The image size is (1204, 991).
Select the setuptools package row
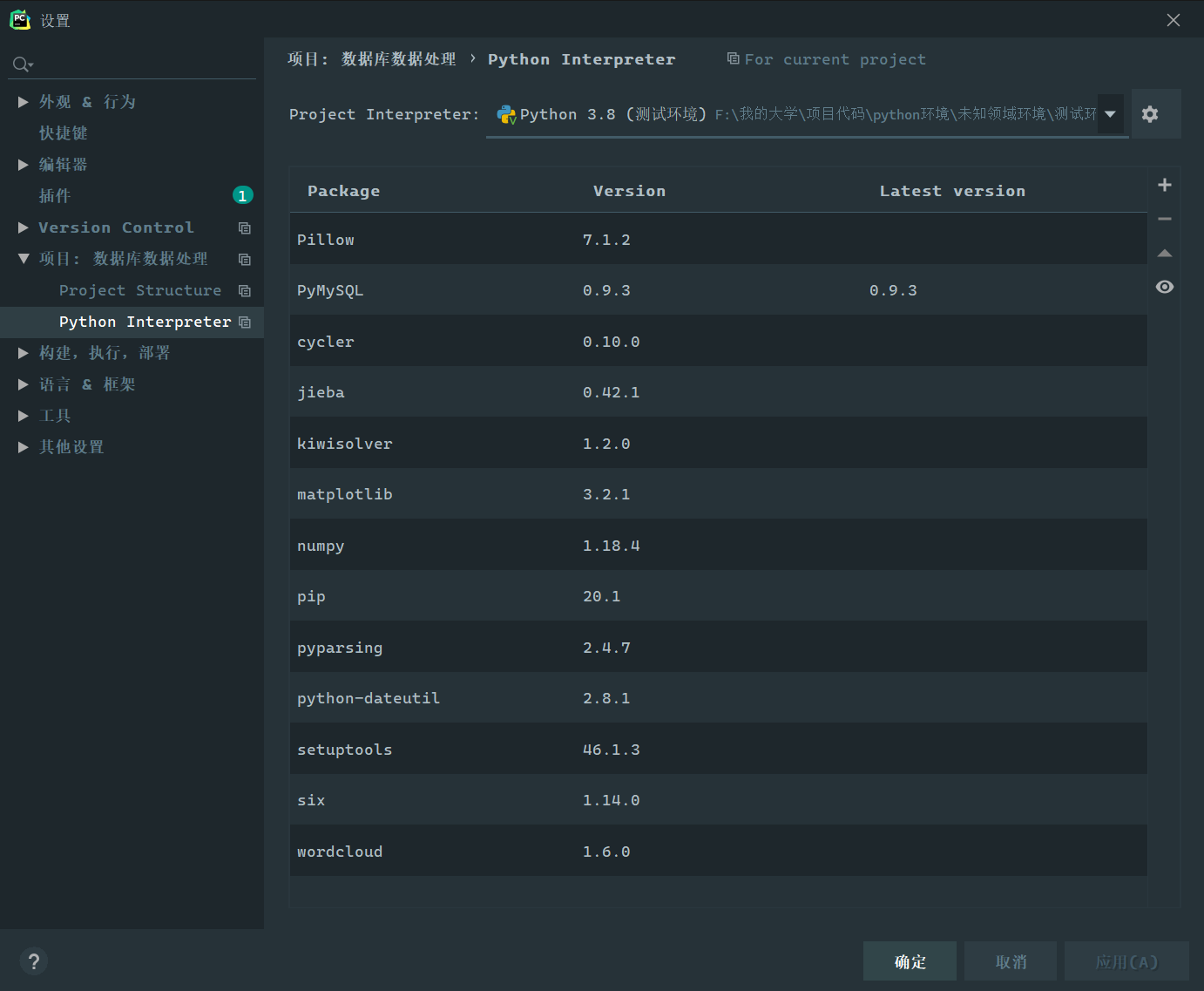pyautogui.click(x=718, y=749)
